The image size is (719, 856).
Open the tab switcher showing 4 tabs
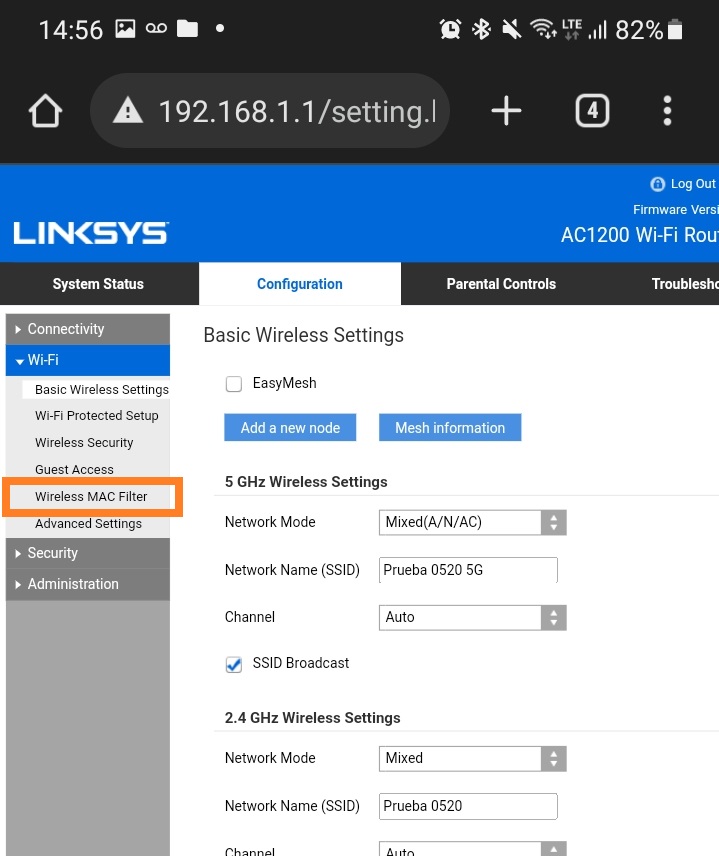[x=592, y=111]
